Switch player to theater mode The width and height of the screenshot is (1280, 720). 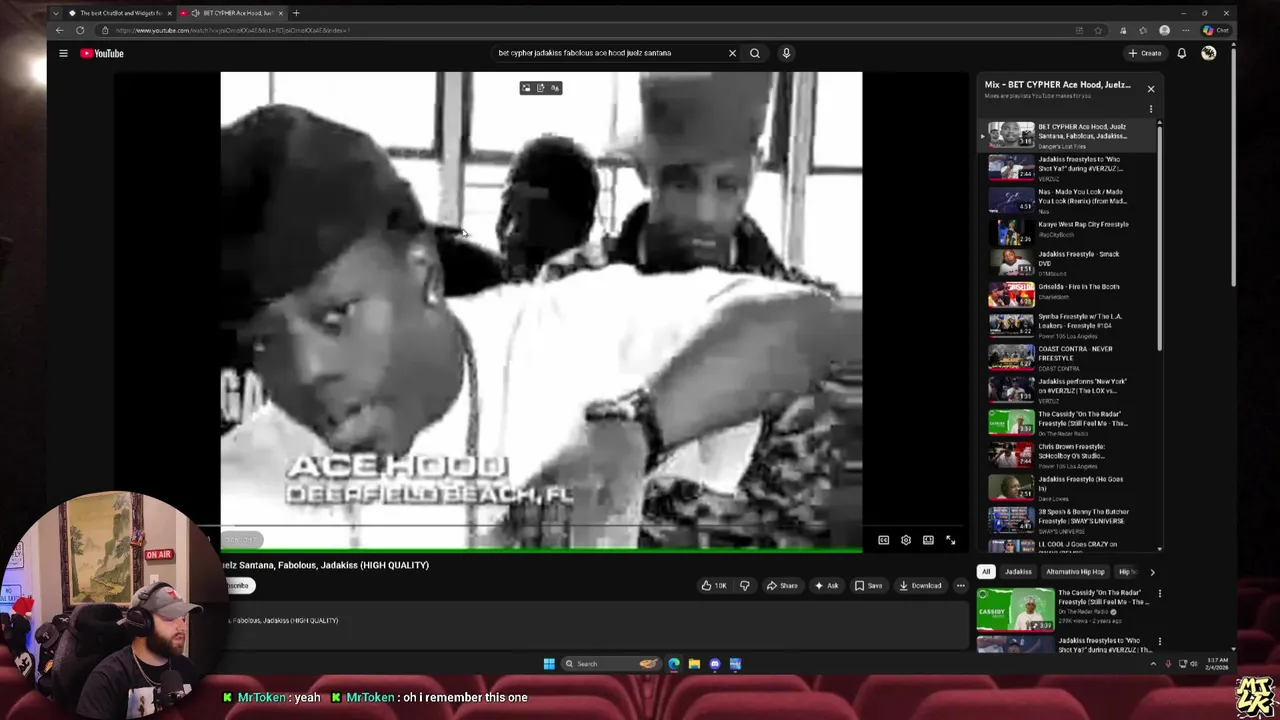(928, 540)
